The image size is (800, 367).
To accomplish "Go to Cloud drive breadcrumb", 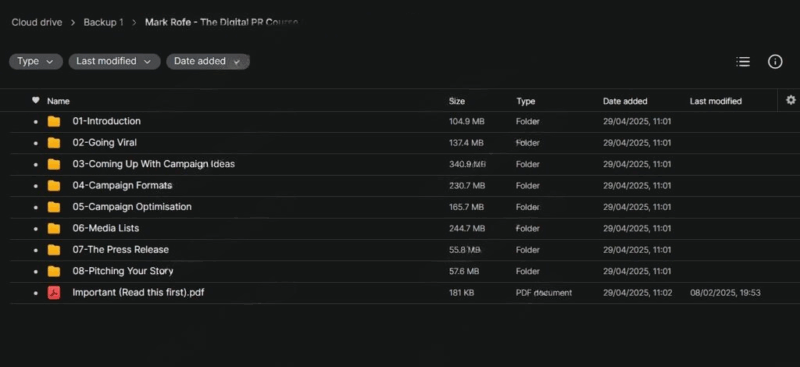I will pyautogui.click(x=37, y=22).
